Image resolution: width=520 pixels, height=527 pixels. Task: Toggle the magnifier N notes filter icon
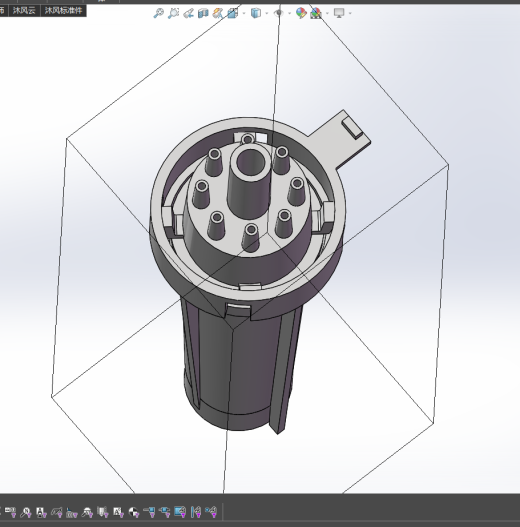coord(26,512)
